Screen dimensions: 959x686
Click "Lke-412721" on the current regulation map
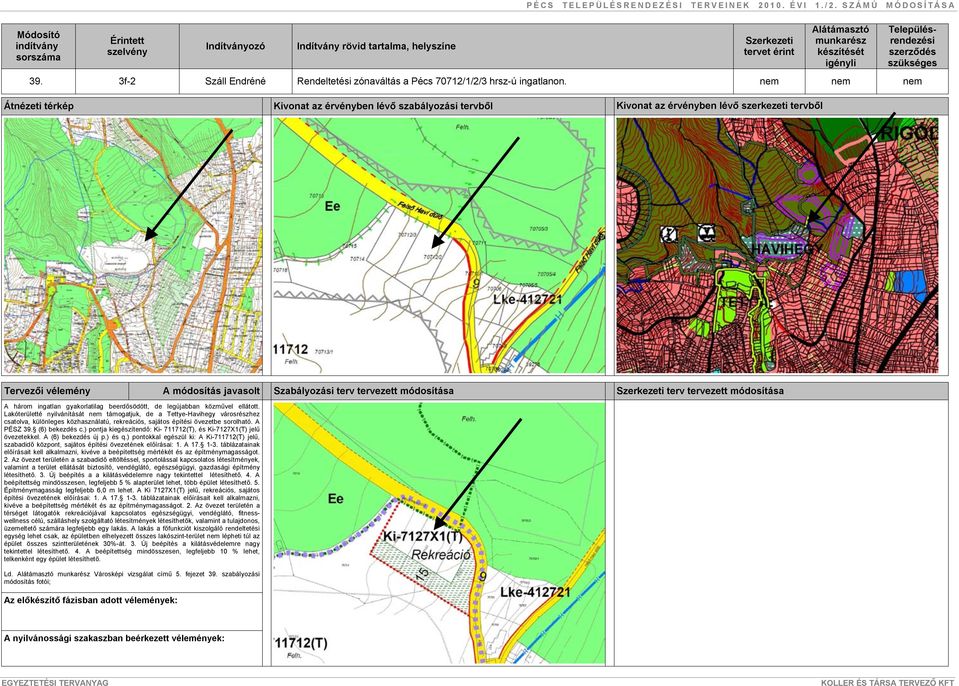527,300
